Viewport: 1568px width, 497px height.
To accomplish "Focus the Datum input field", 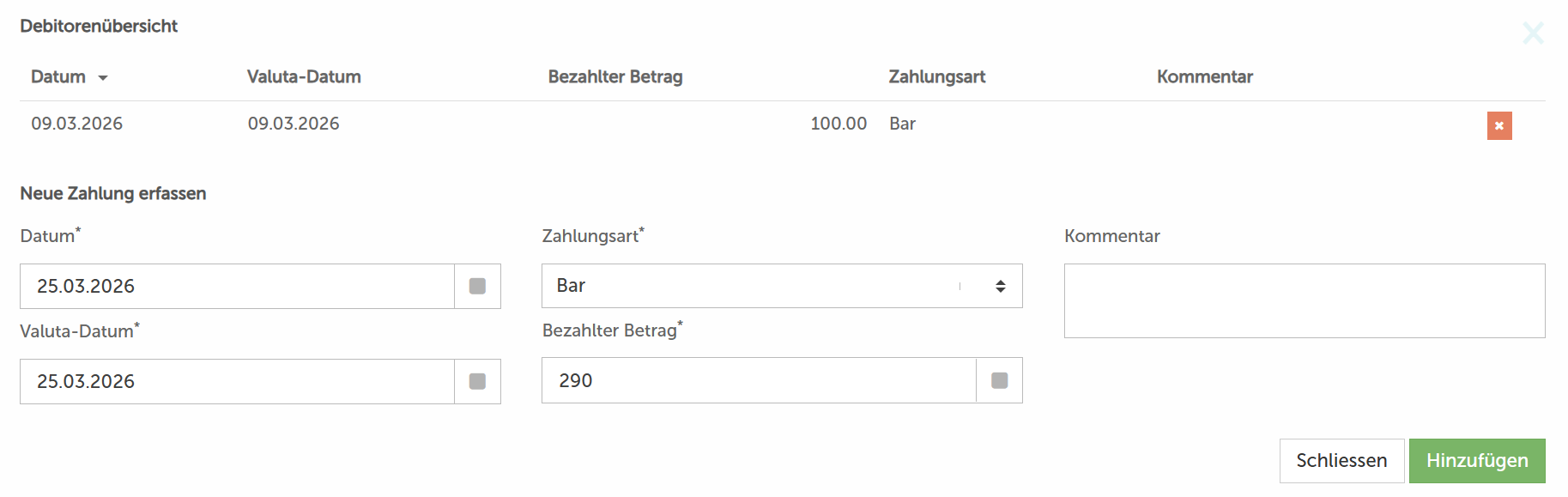I will [237, 286].
